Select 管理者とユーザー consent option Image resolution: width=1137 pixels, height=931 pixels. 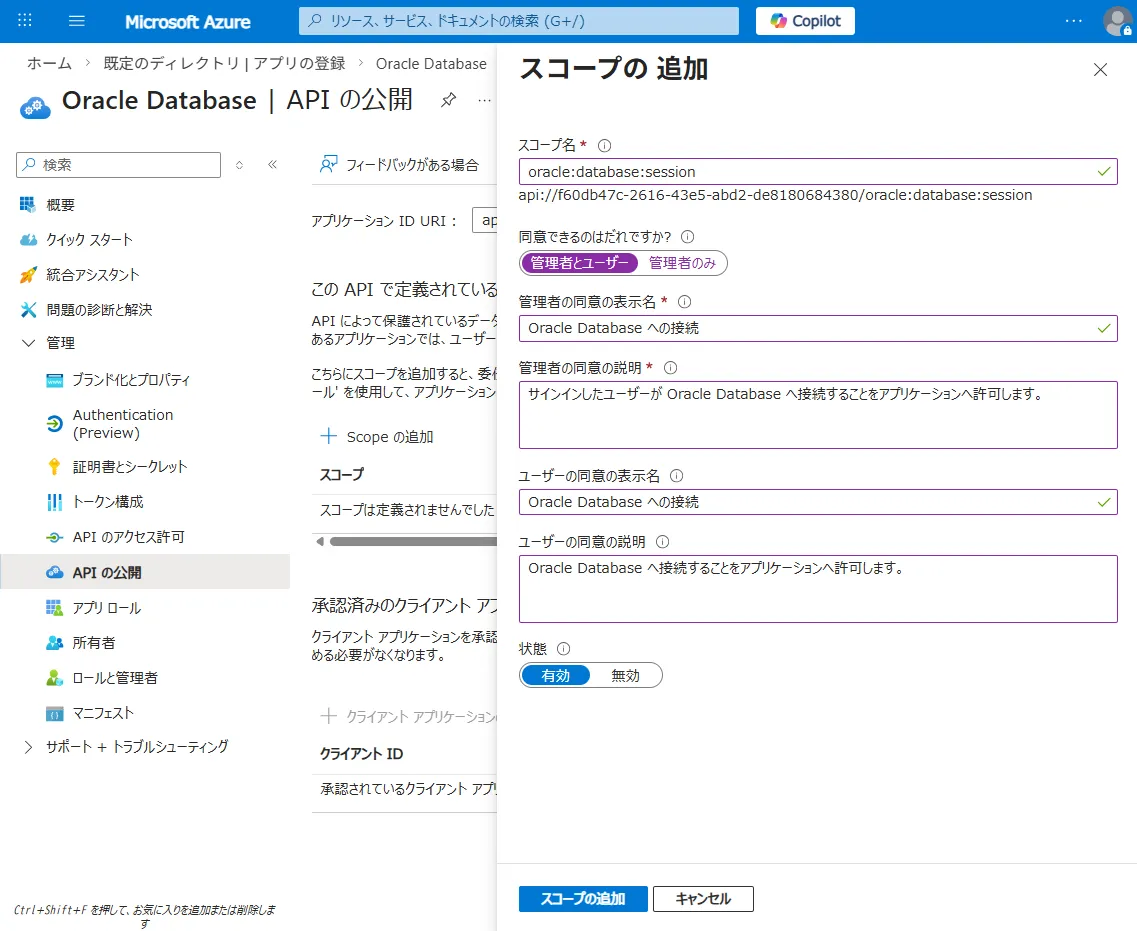[579, 263]
